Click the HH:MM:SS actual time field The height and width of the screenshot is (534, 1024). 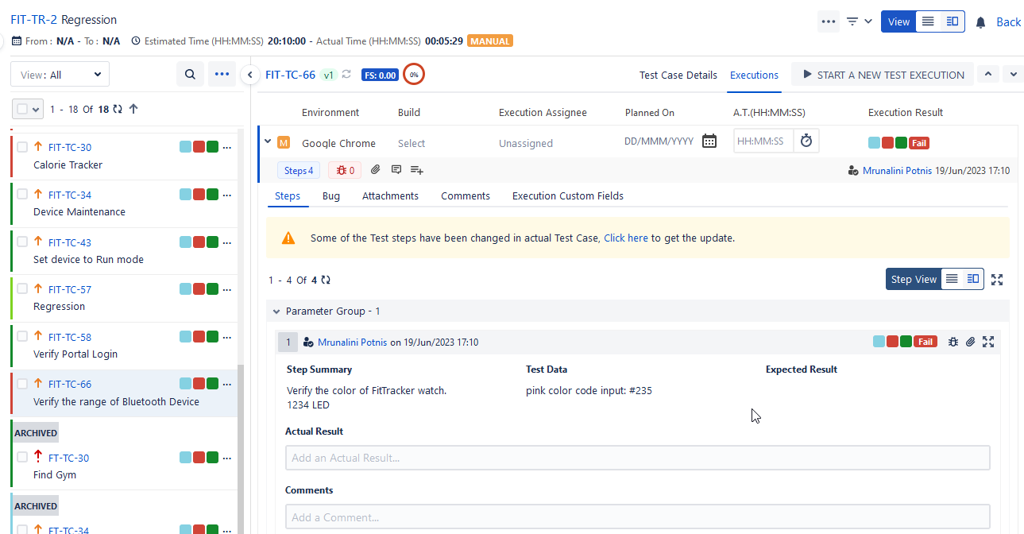pos(763,141)
